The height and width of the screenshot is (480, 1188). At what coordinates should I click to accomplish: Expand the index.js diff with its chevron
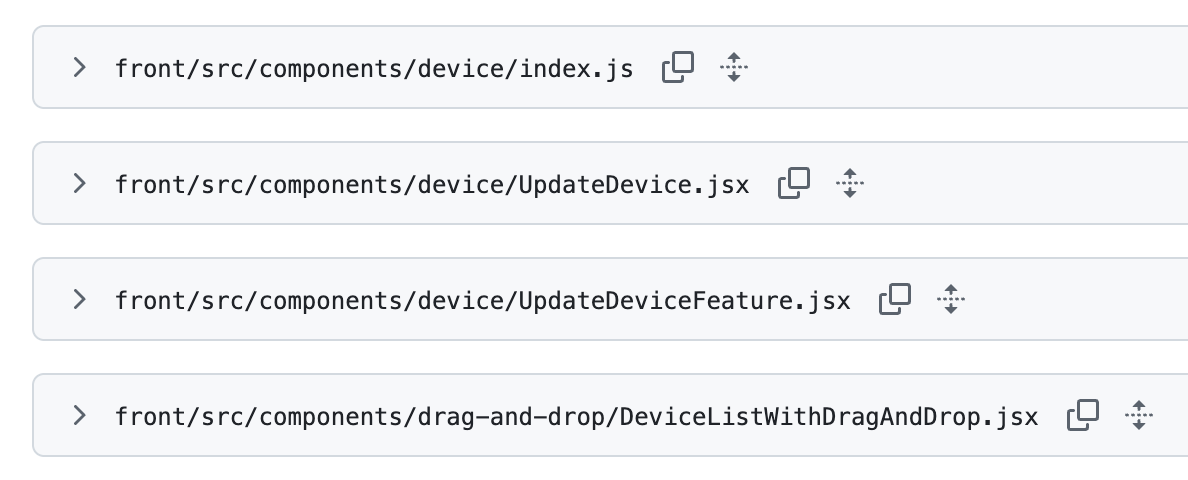(x=80, y=68)
